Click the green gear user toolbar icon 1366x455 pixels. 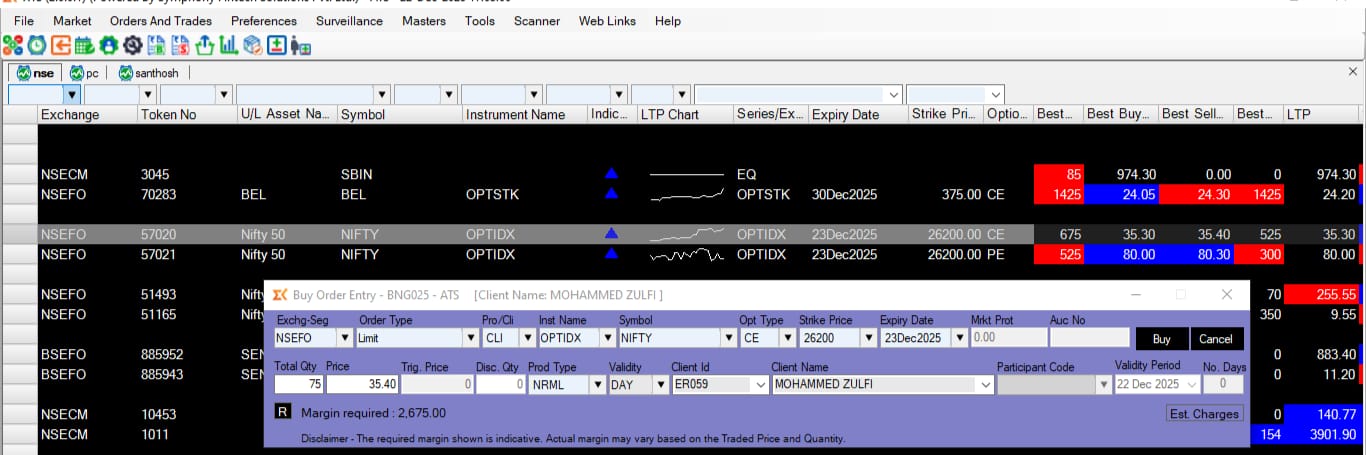tap(108, 45)
